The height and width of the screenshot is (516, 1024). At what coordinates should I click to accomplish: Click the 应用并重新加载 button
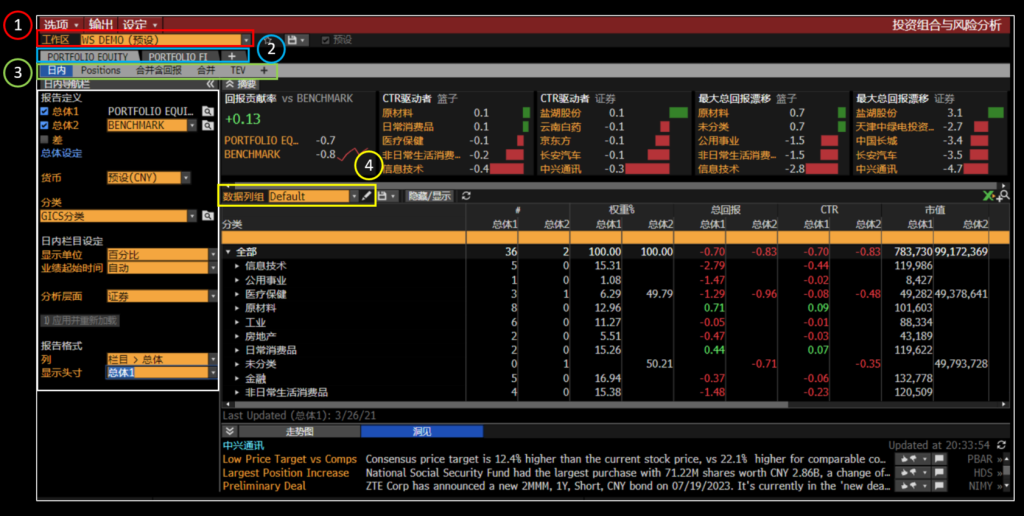point(80,321)
